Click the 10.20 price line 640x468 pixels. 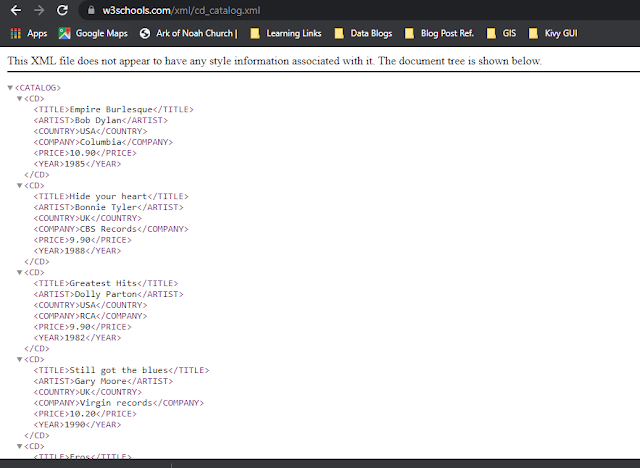(85, 414)
